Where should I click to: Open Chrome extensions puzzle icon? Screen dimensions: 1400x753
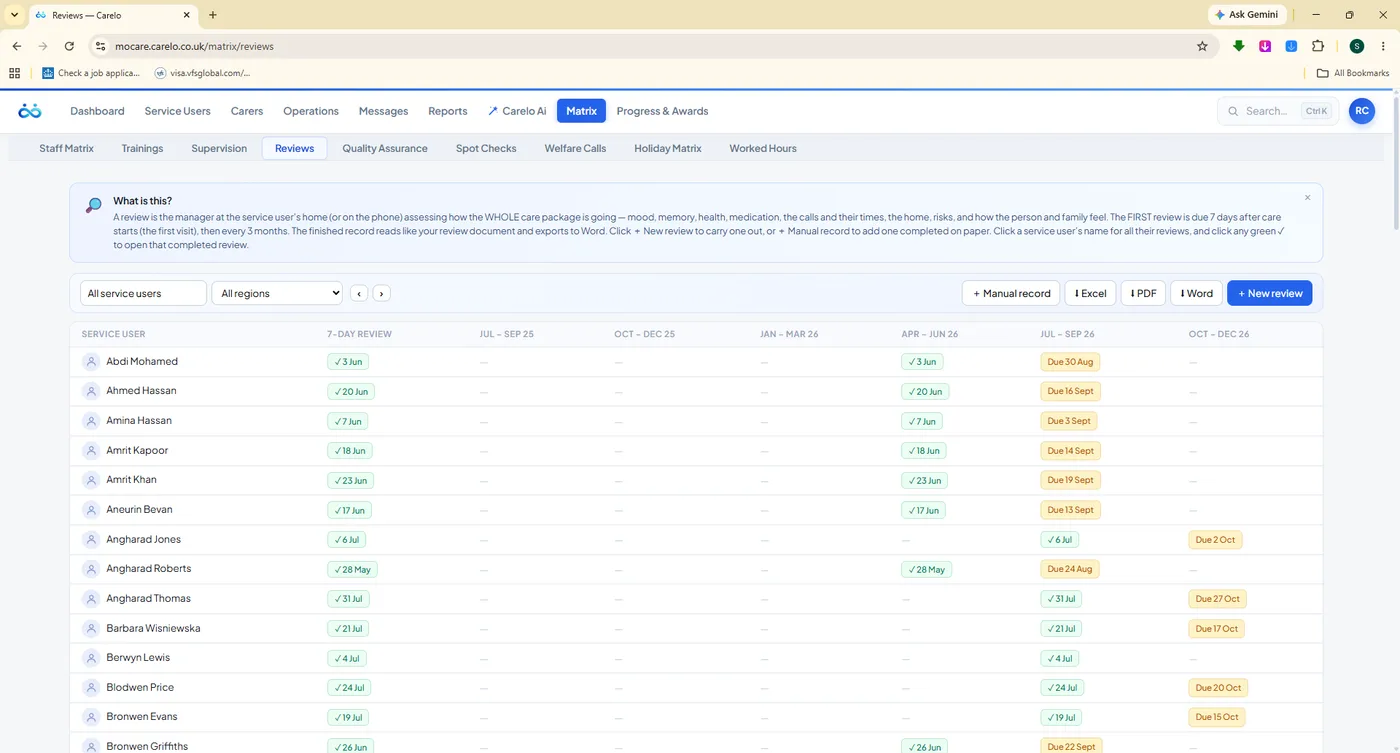tap(1318, 46)
